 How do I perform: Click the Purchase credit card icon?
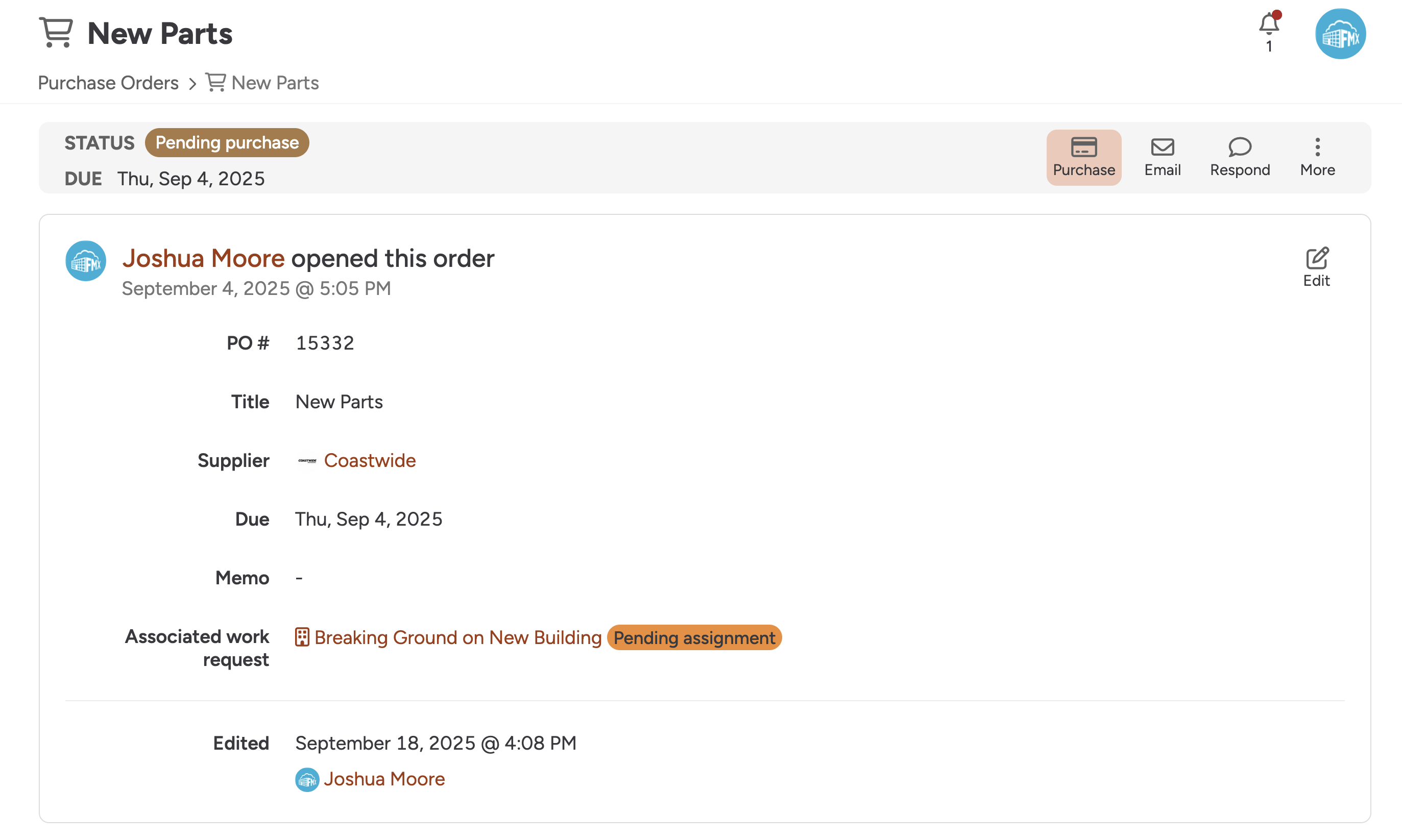click(1083, 147)
